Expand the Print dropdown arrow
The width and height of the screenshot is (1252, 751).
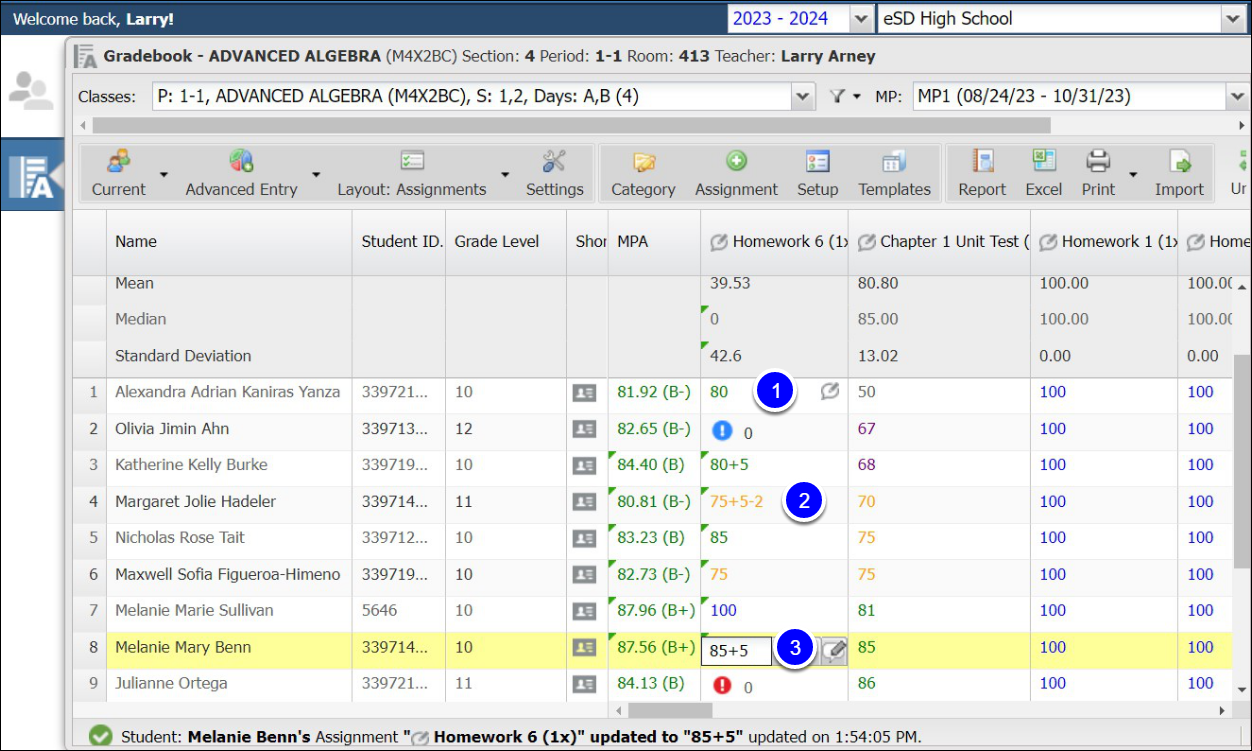[1133, 174]
